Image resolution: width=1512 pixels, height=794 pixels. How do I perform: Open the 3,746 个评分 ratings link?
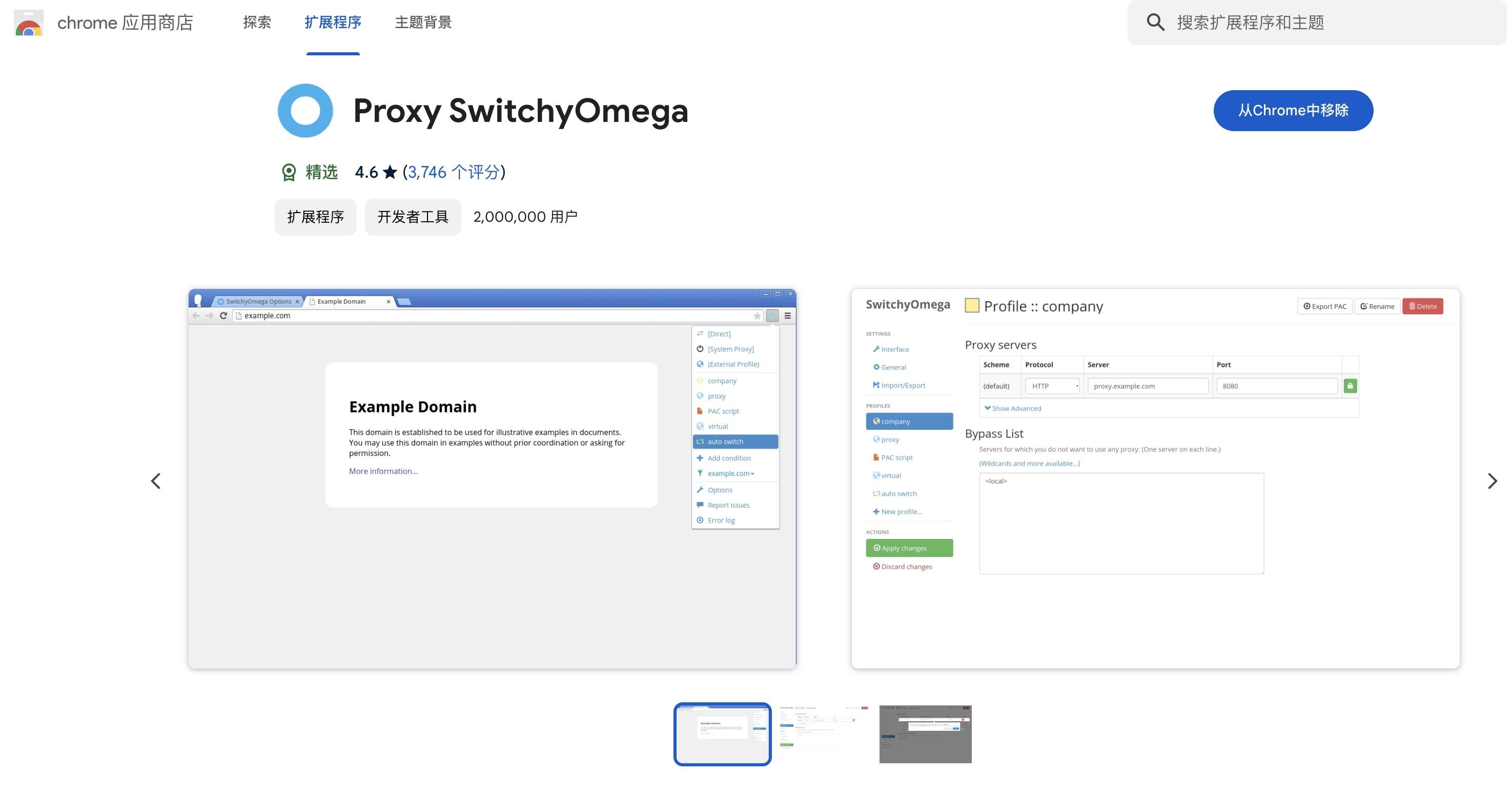454,172
